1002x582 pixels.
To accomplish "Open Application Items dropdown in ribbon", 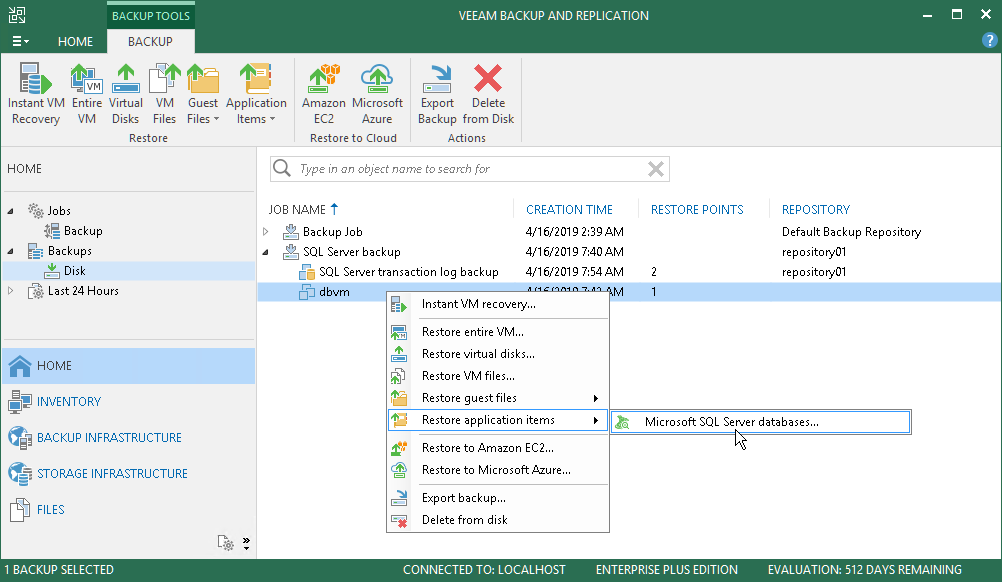I will click(256, 94).
